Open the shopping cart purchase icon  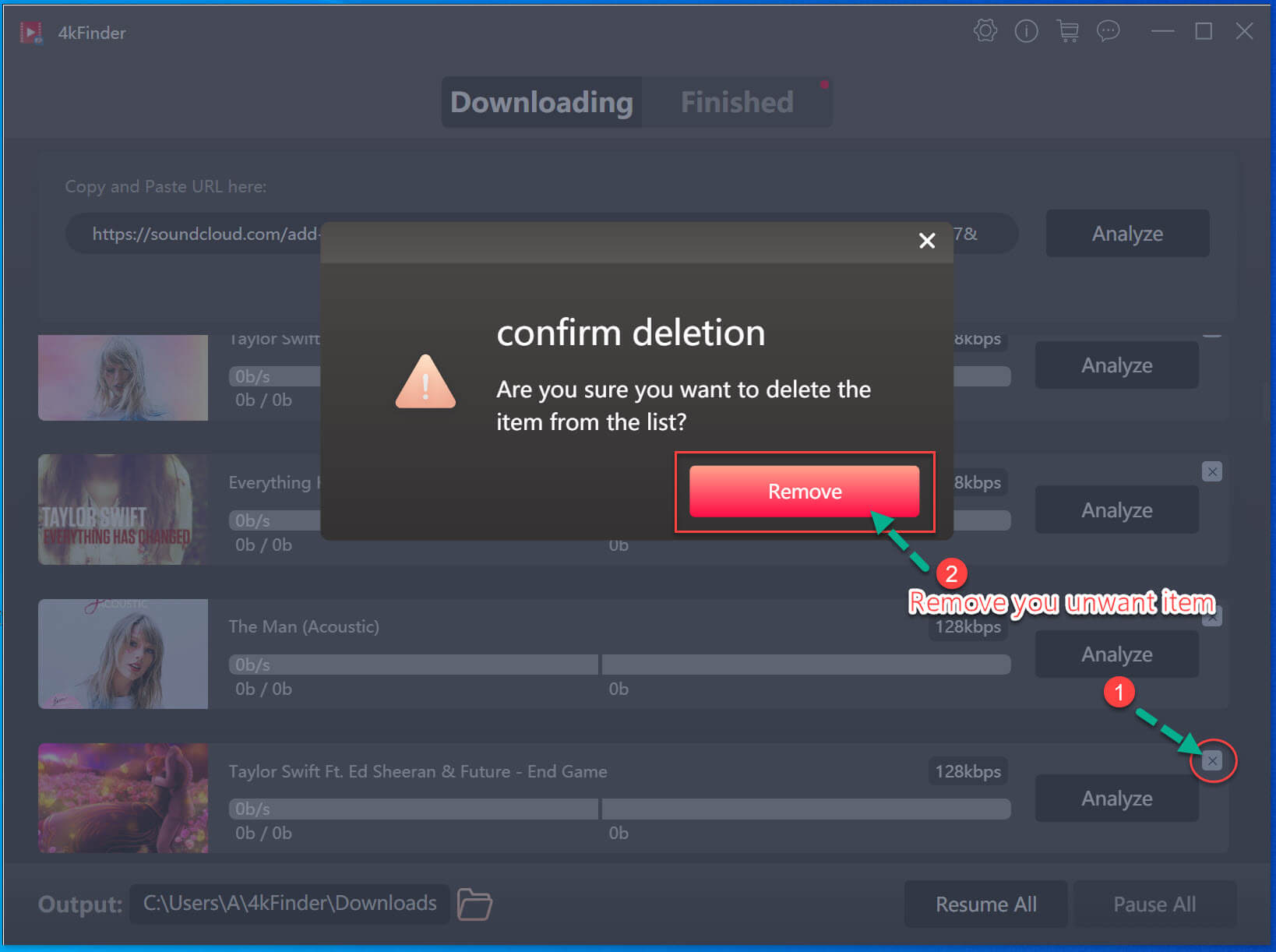click(x=1067, y=31)
